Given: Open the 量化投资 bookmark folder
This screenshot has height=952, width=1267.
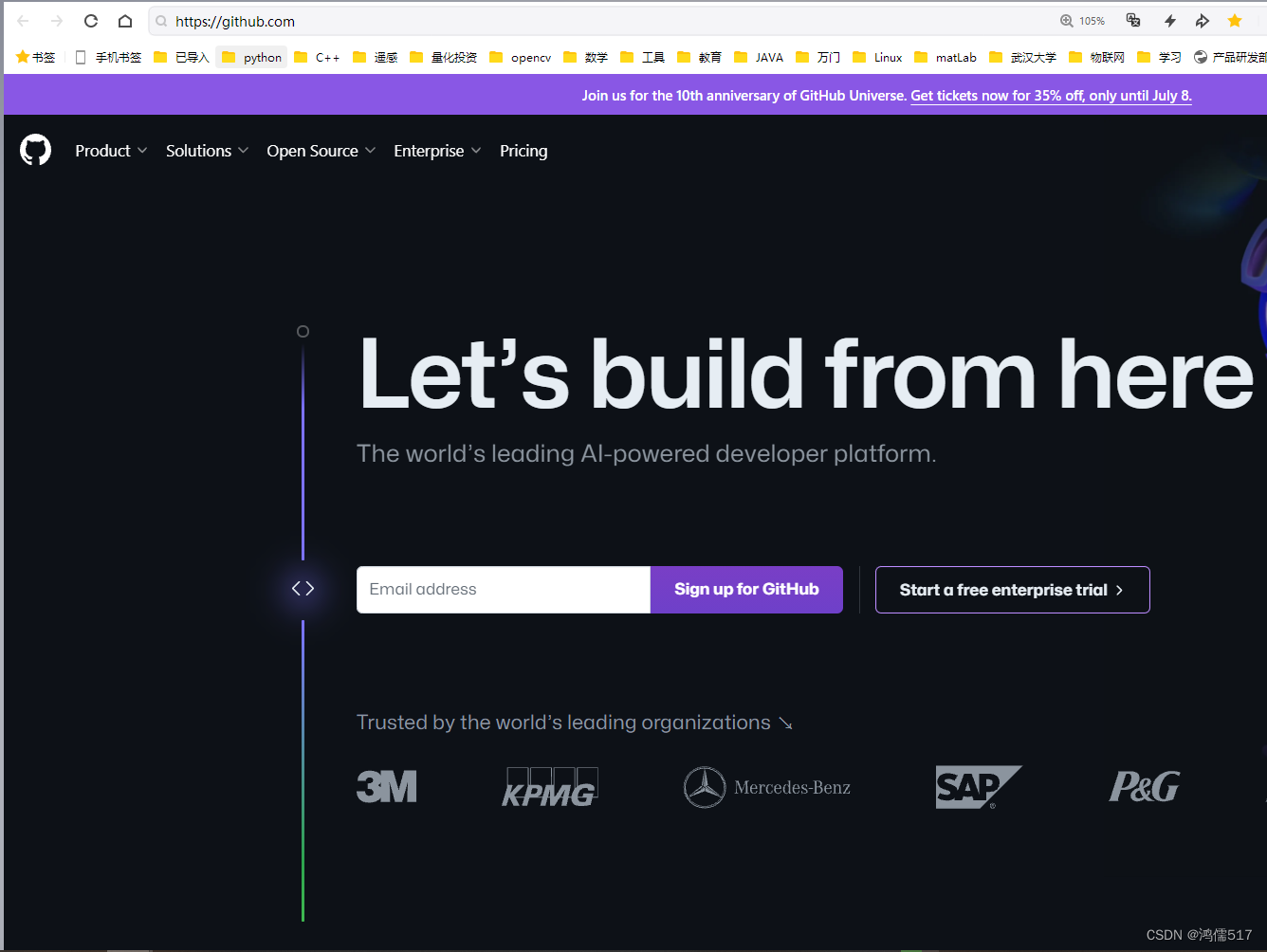Looking at the screenshot, I should (443, 57).
